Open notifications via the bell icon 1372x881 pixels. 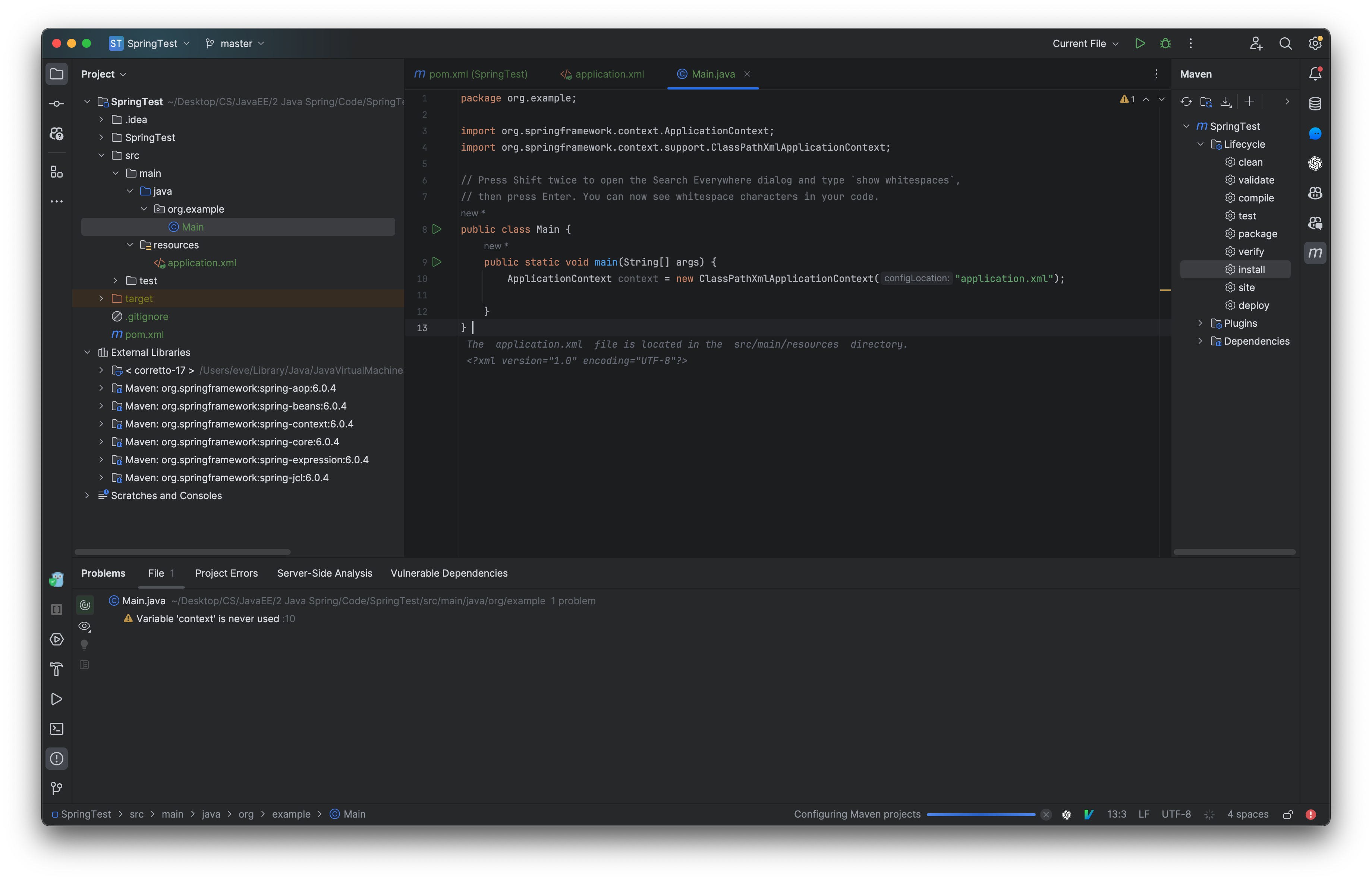click(x=1315, y=73)
